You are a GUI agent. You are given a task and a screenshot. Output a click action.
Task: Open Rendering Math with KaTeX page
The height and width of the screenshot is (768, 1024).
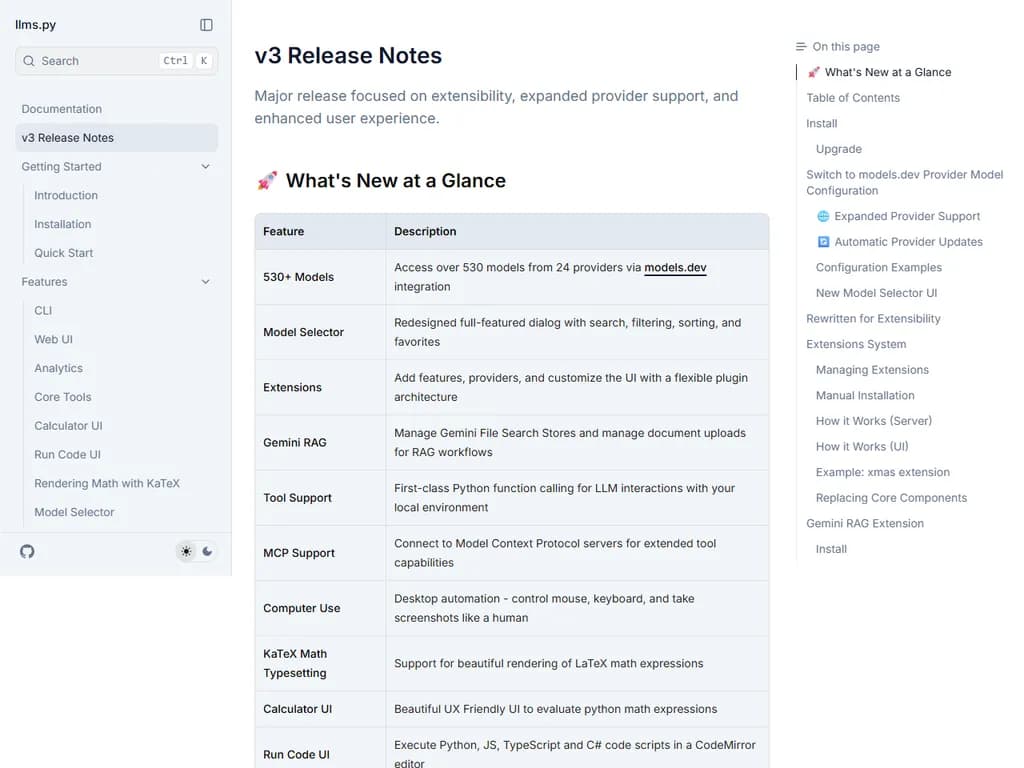107,483
